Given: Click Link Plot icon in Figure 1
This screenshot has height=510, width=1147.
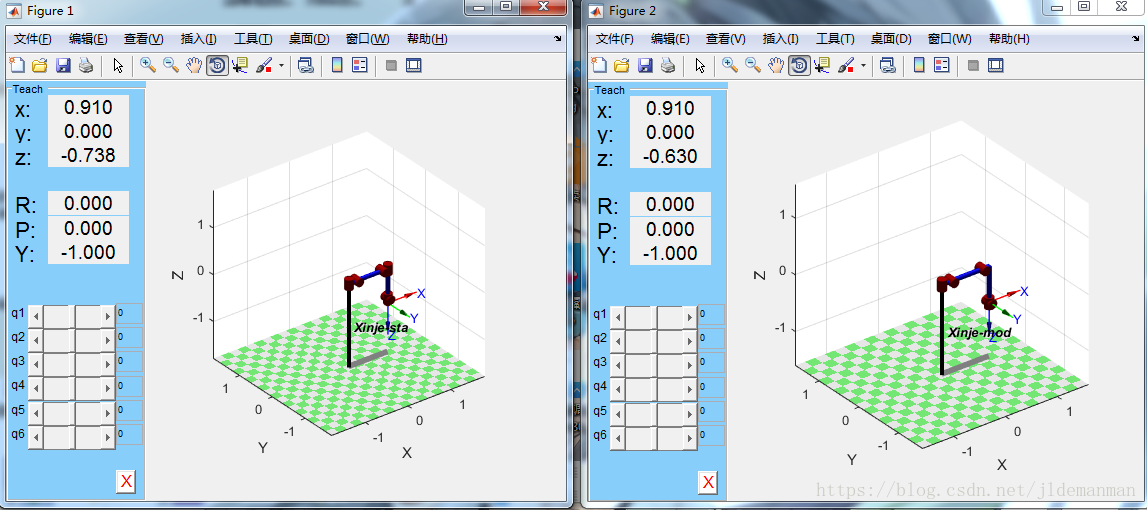Looking at the screenshot, I should pos(306,66).
